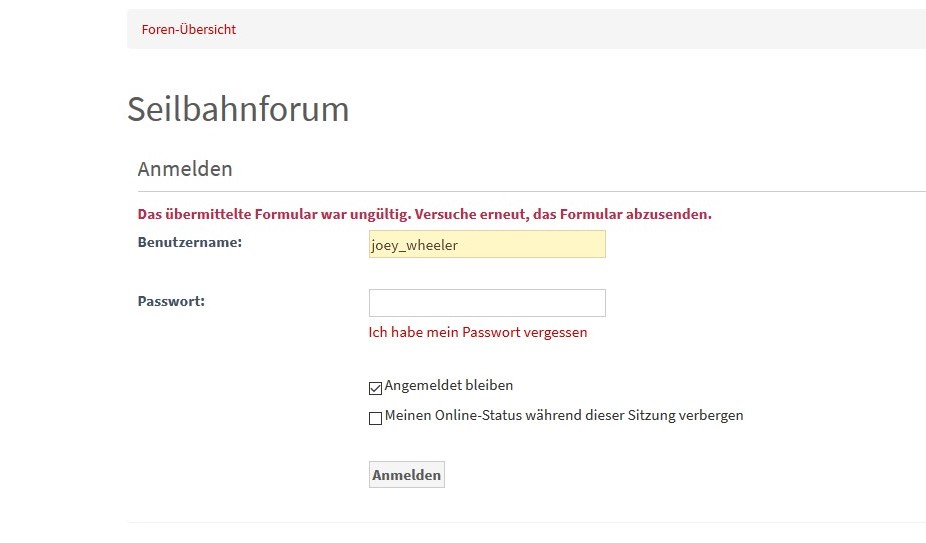926x543 pixels.
Task: Click the sentence 'Das übermittelte Formular war ungültig.'
Action: pos(273,214)
